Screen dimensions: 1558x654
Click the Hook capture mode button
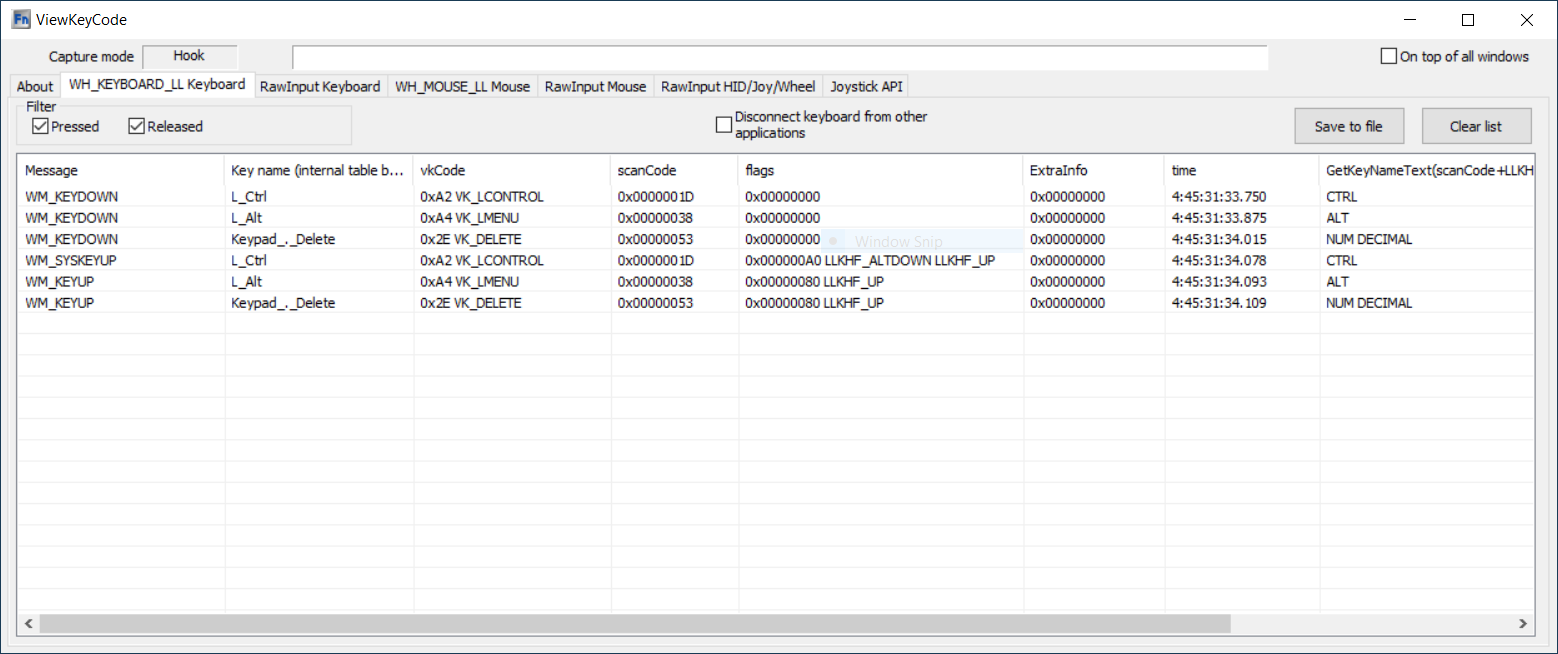[189, 57]
